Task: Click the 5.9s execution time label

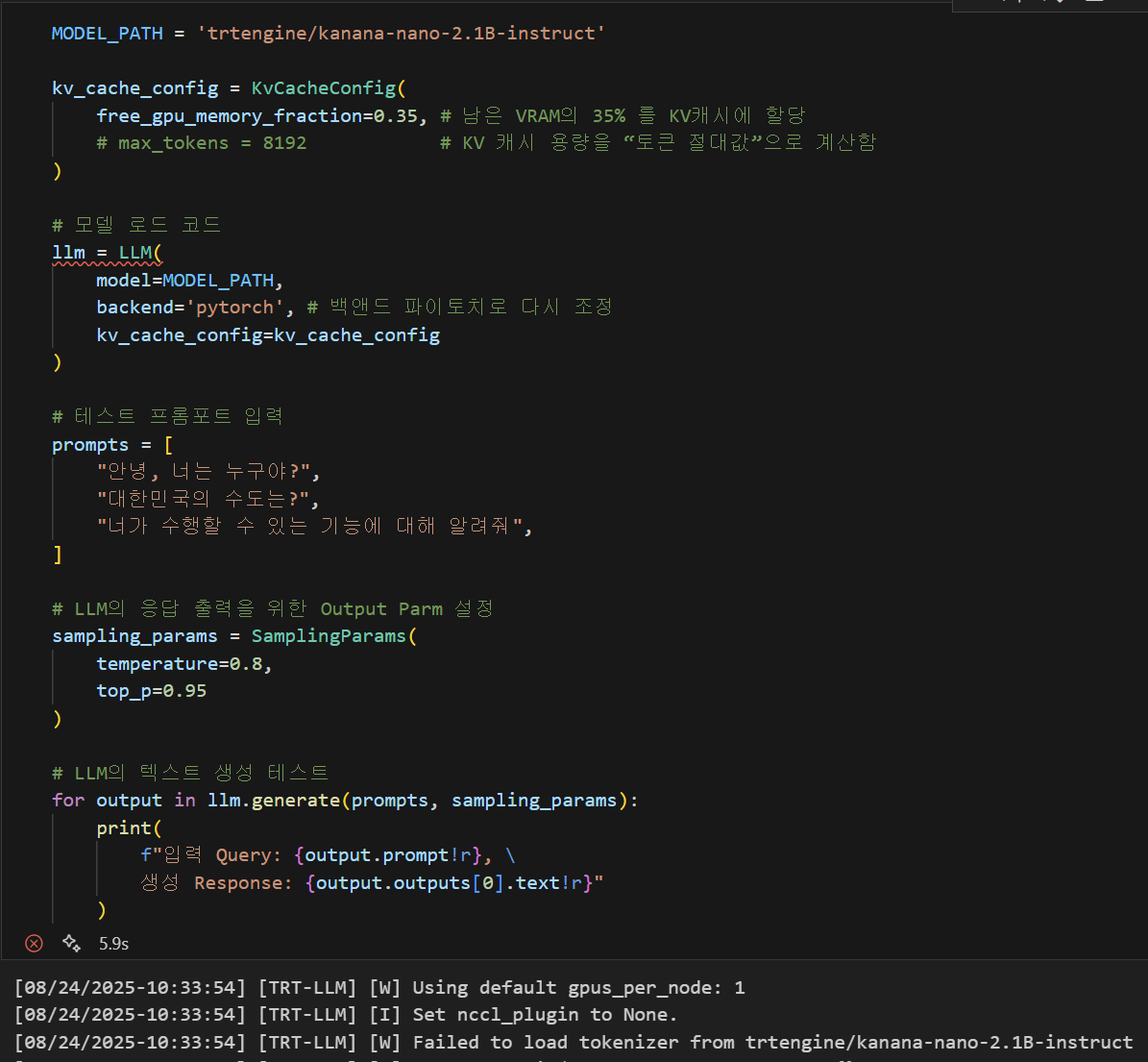Action: [x=113, y=944]
